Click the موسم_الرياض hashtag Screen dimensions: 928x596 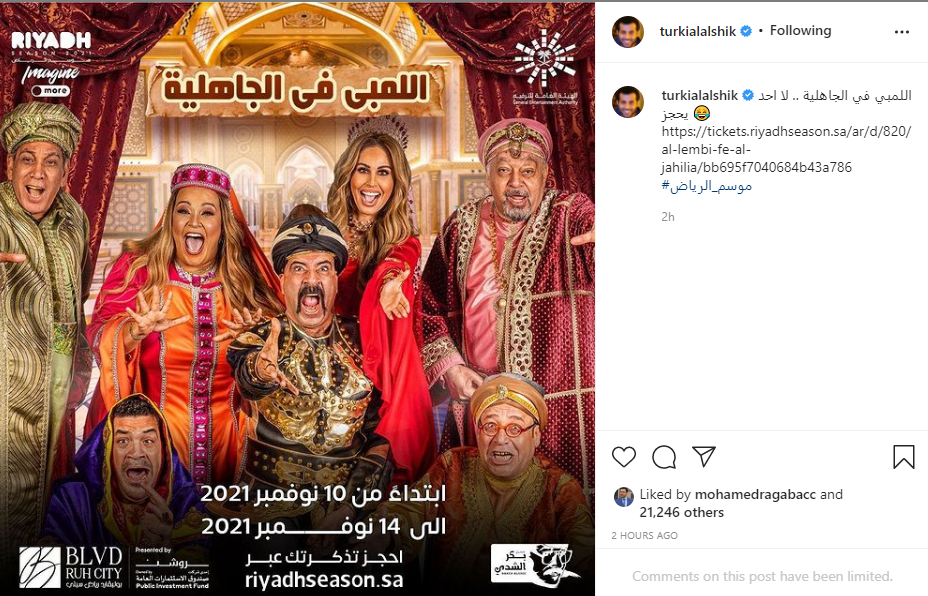(707, 186)
